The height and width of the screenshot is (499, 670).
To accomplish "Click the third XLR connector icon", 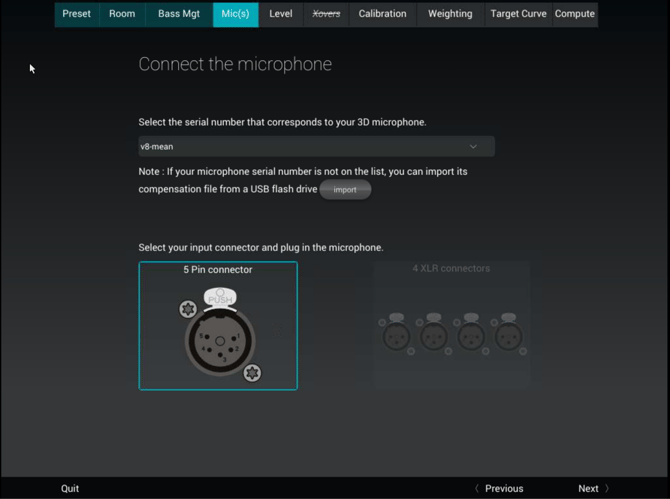I will pos(471,333).
